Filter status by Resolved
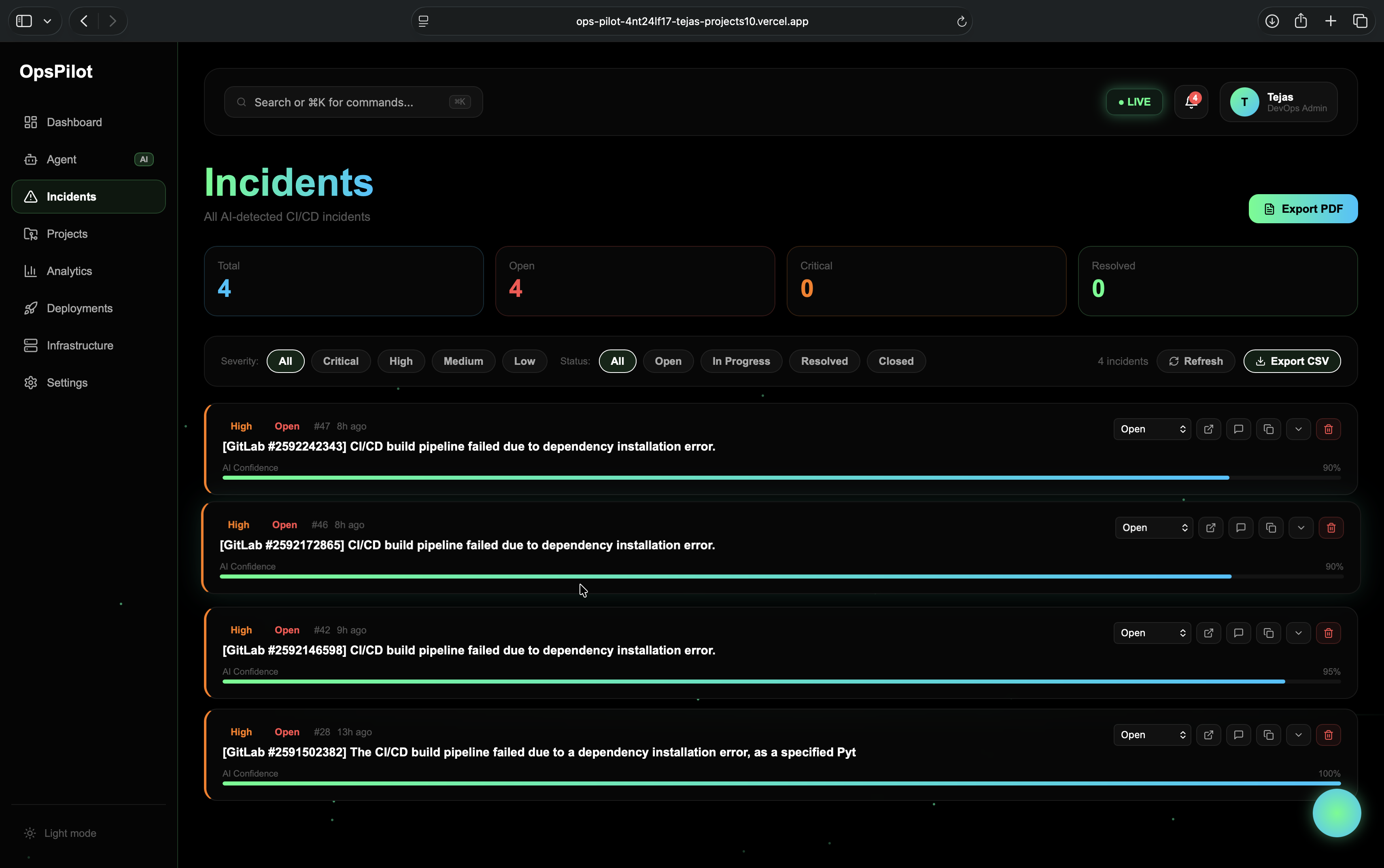1384x868 pixels. coord(824,361)
